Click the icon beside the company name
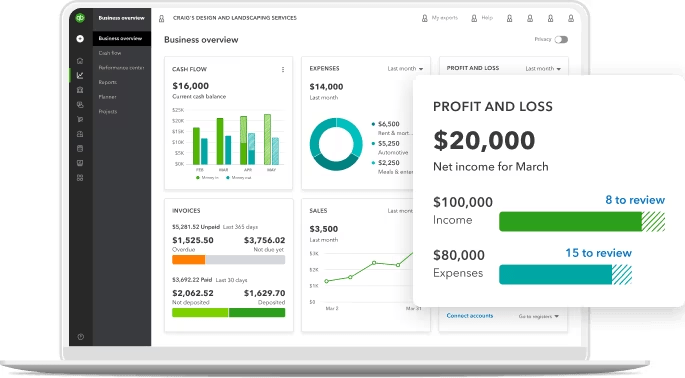Screen dimensions: 685x378 click(x=162, y=18)
